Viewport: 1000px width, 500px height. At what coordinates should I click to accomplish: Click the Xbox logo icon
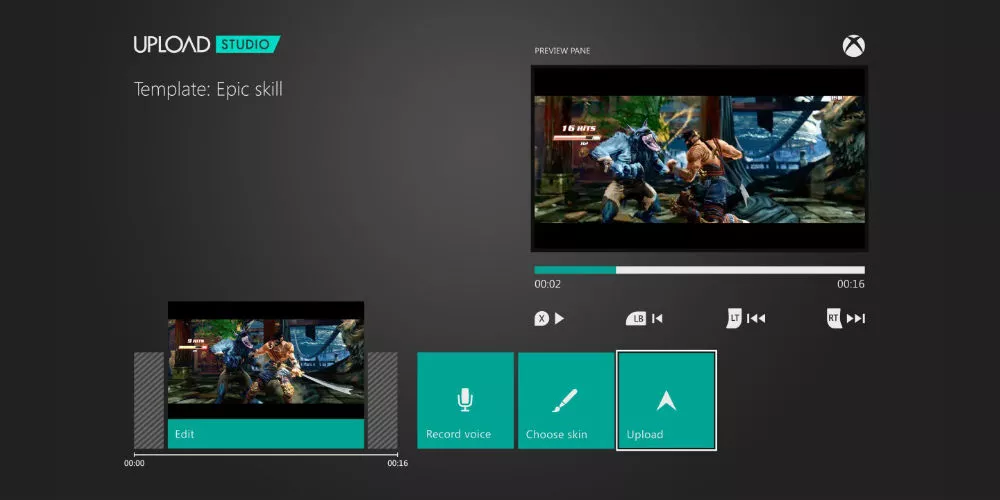[x=853, y=46]
